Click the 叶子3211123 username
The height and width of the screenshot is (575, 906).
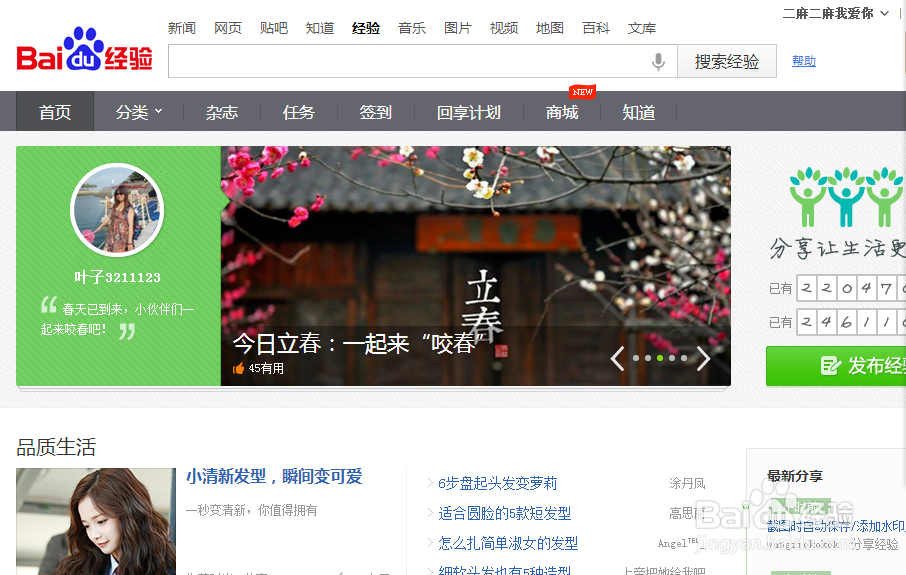pos(117,277)
